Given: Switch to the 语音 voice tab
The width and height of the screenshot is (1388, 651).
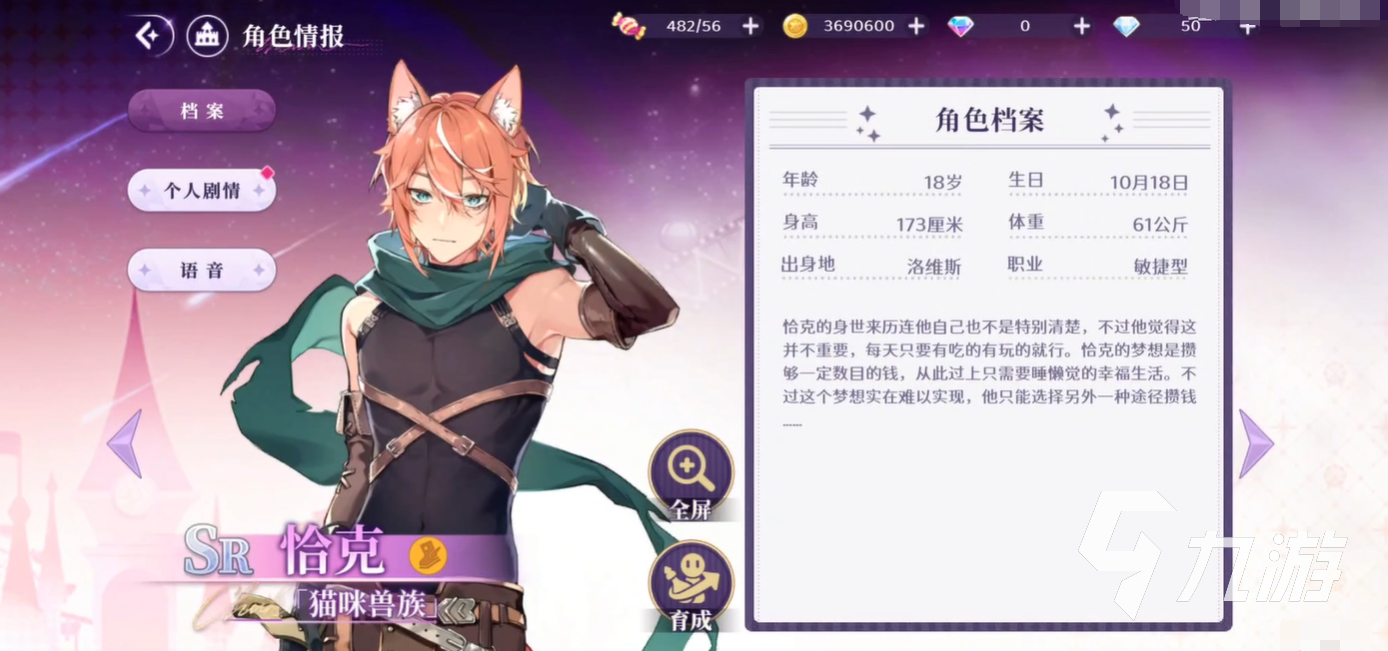Looking at the screenshot, I should pos(202,270).
